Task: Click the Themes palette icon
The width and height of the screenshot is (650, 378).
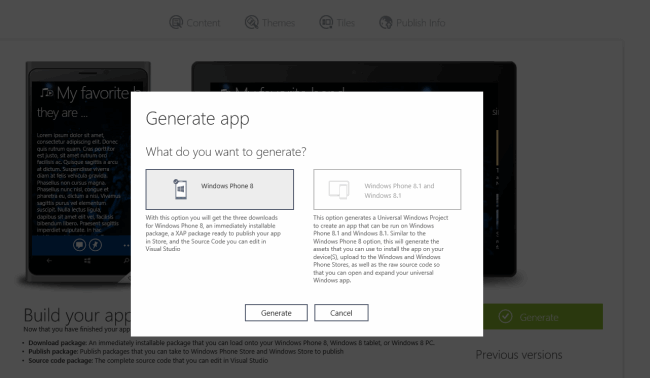Action: 251,22
